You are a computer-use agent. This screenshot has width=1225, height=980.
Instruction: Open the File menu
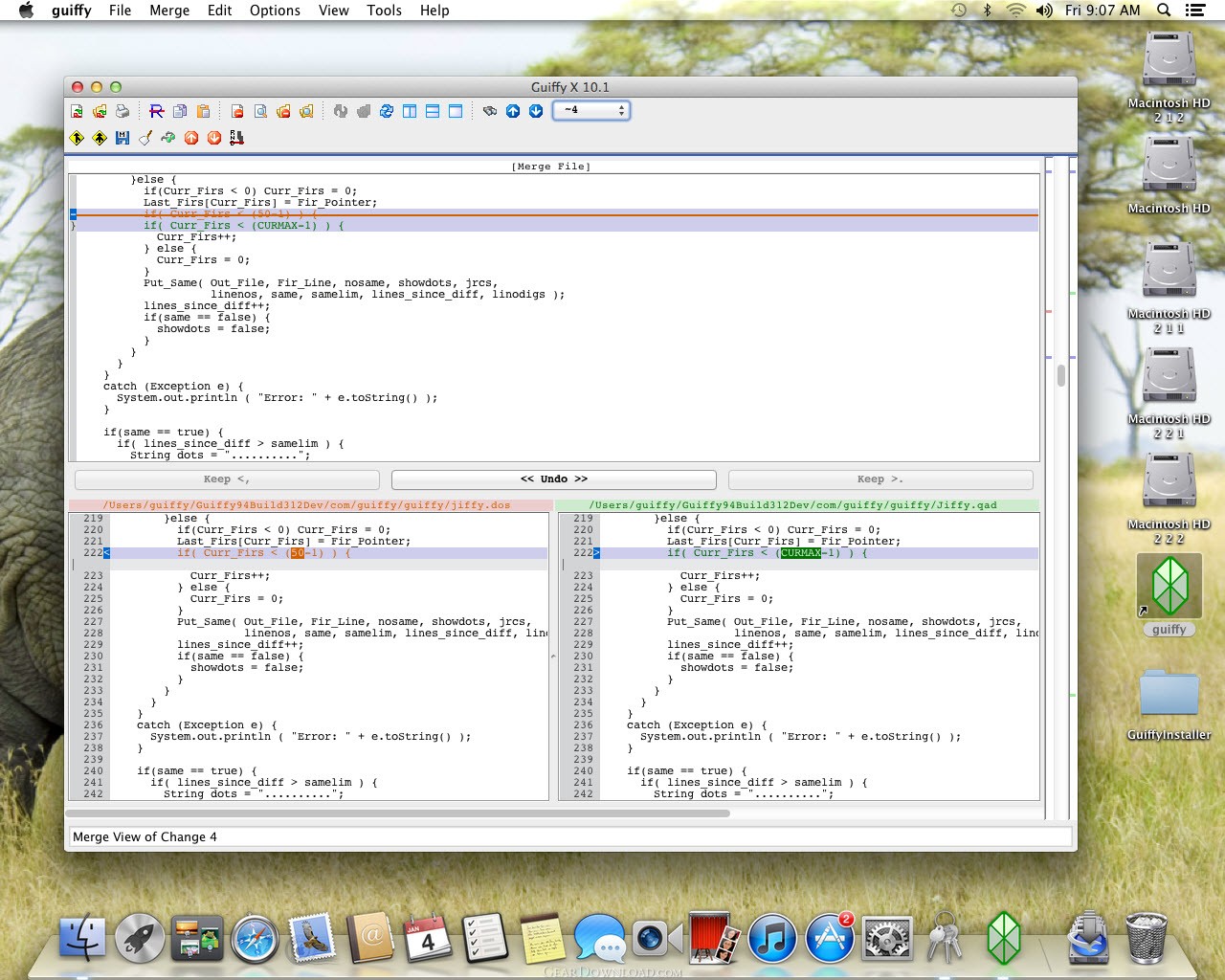120,10
